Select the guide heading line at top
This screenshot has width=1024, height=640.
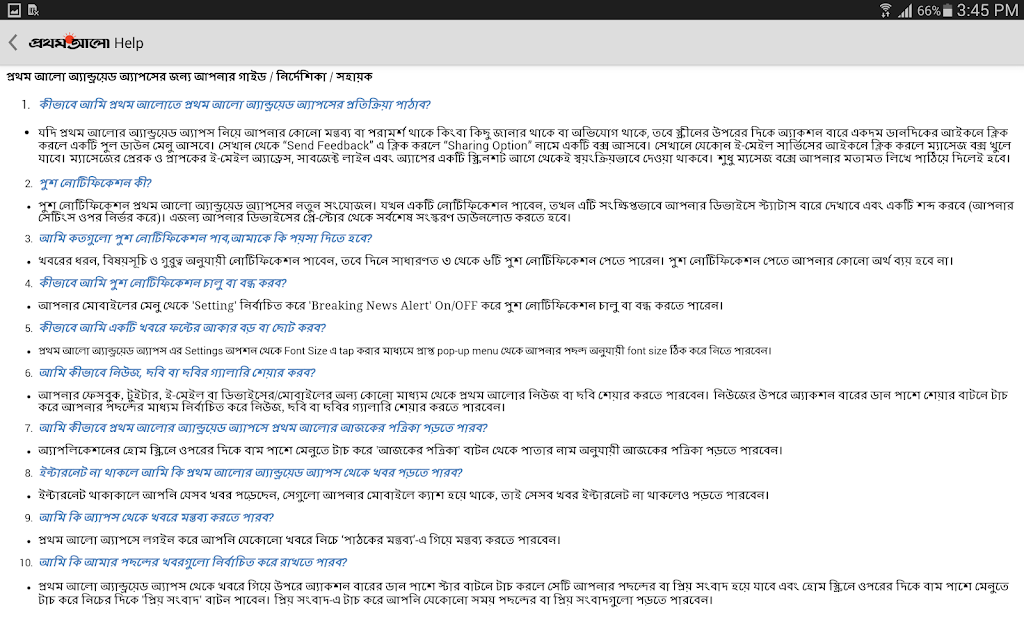tap(189, 77)
